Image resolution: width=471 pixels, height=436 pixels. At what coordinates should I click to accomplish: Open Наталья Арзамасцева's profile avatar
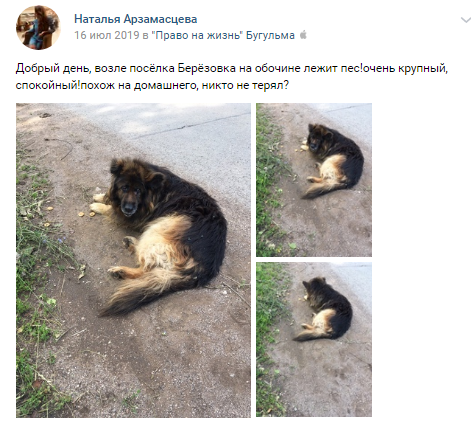coord(38,28)
